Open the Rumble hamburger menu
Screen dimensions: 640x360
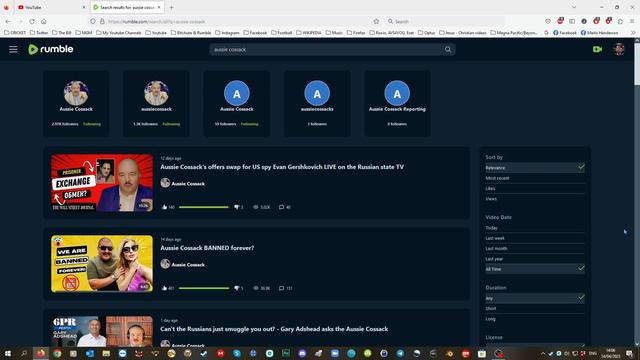[x=13, y=49]
